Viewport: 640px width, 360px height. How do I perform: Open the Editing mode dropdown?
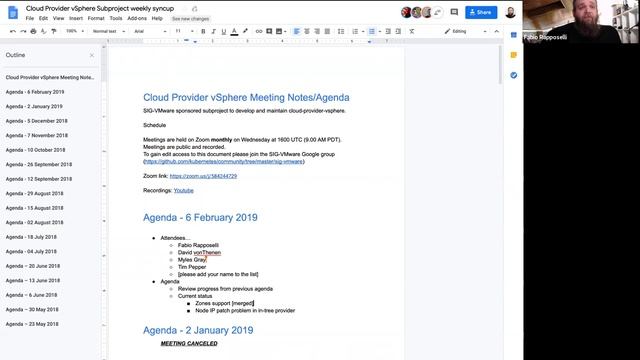[x=466, y=31]
